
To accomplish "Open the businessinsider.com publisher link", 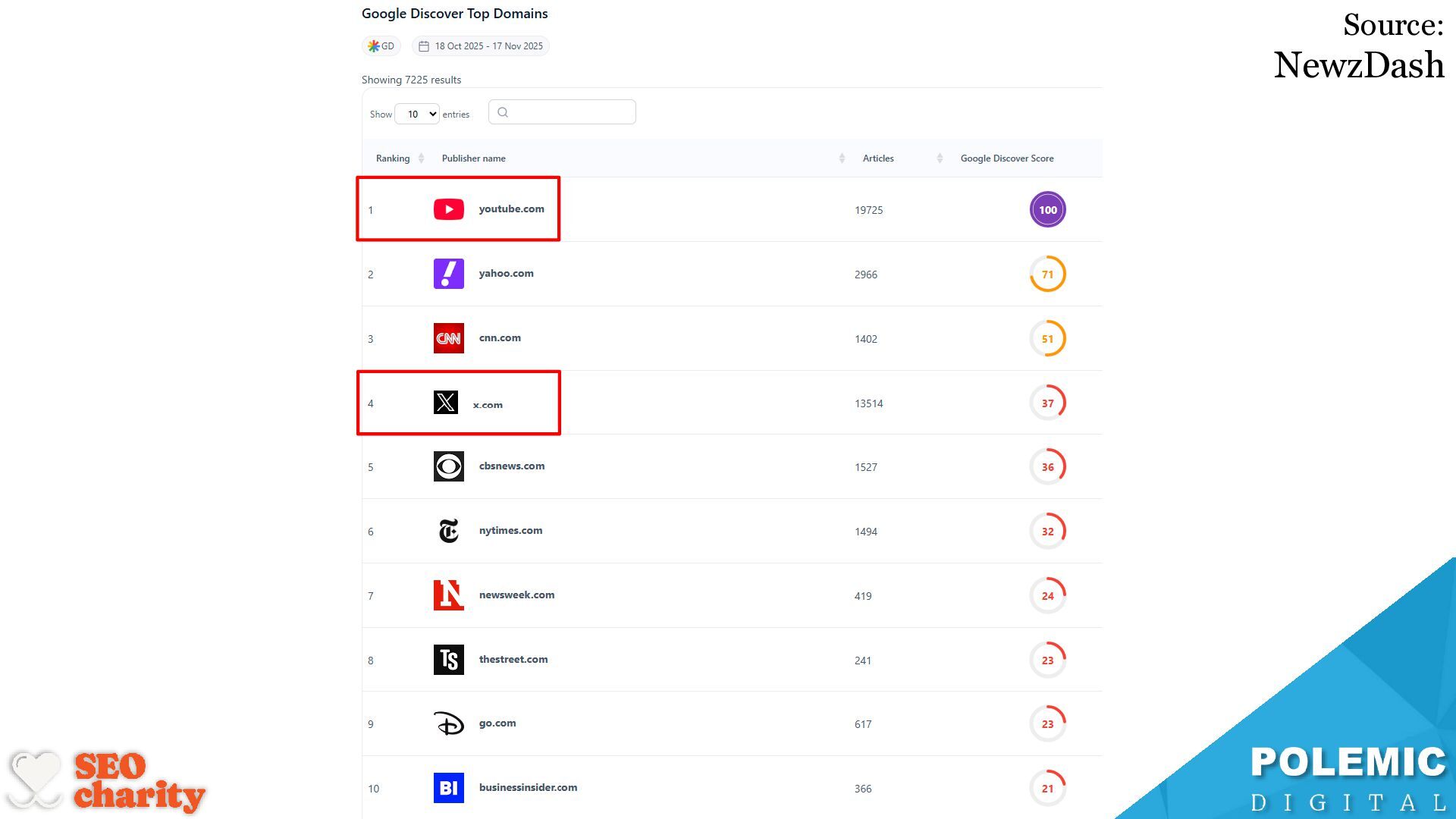I will point(528,788).
